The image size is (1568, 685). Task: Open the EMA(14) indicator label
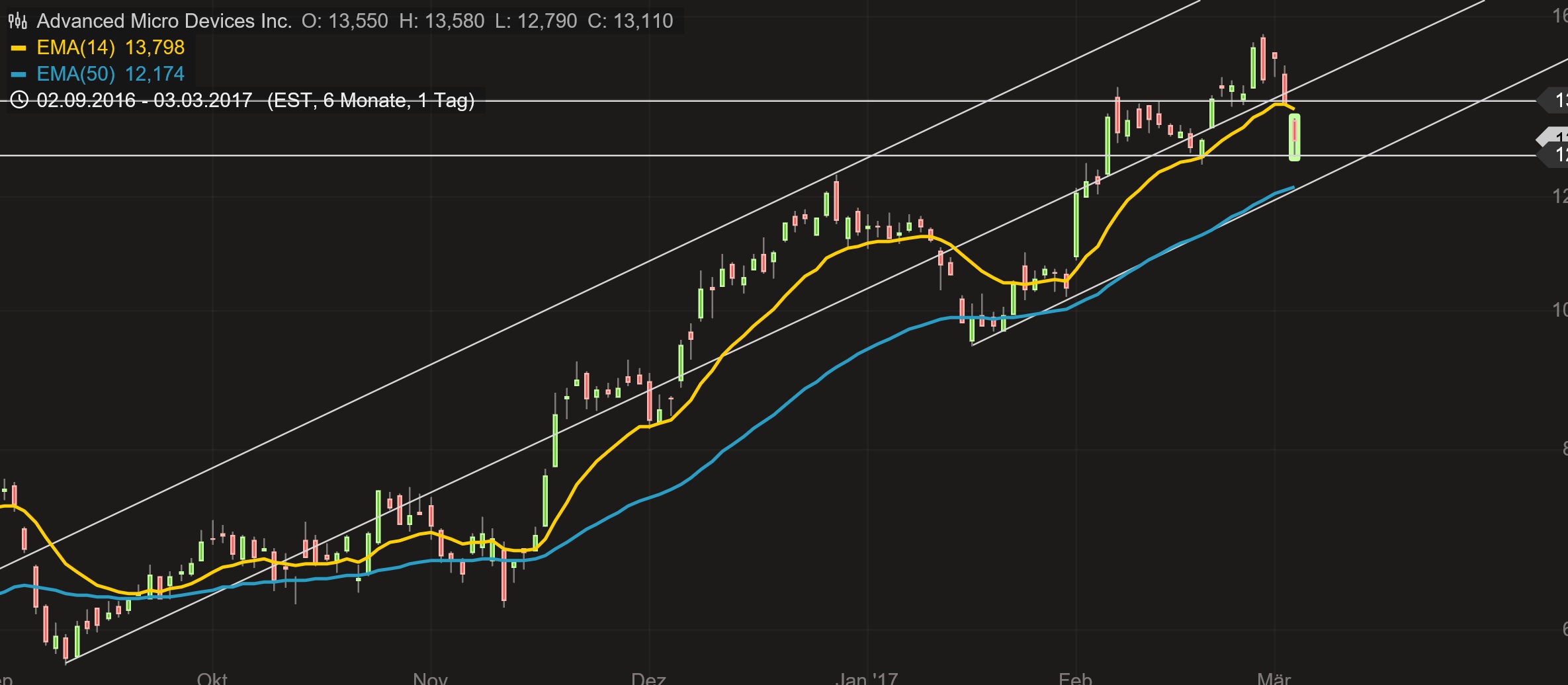76,48
